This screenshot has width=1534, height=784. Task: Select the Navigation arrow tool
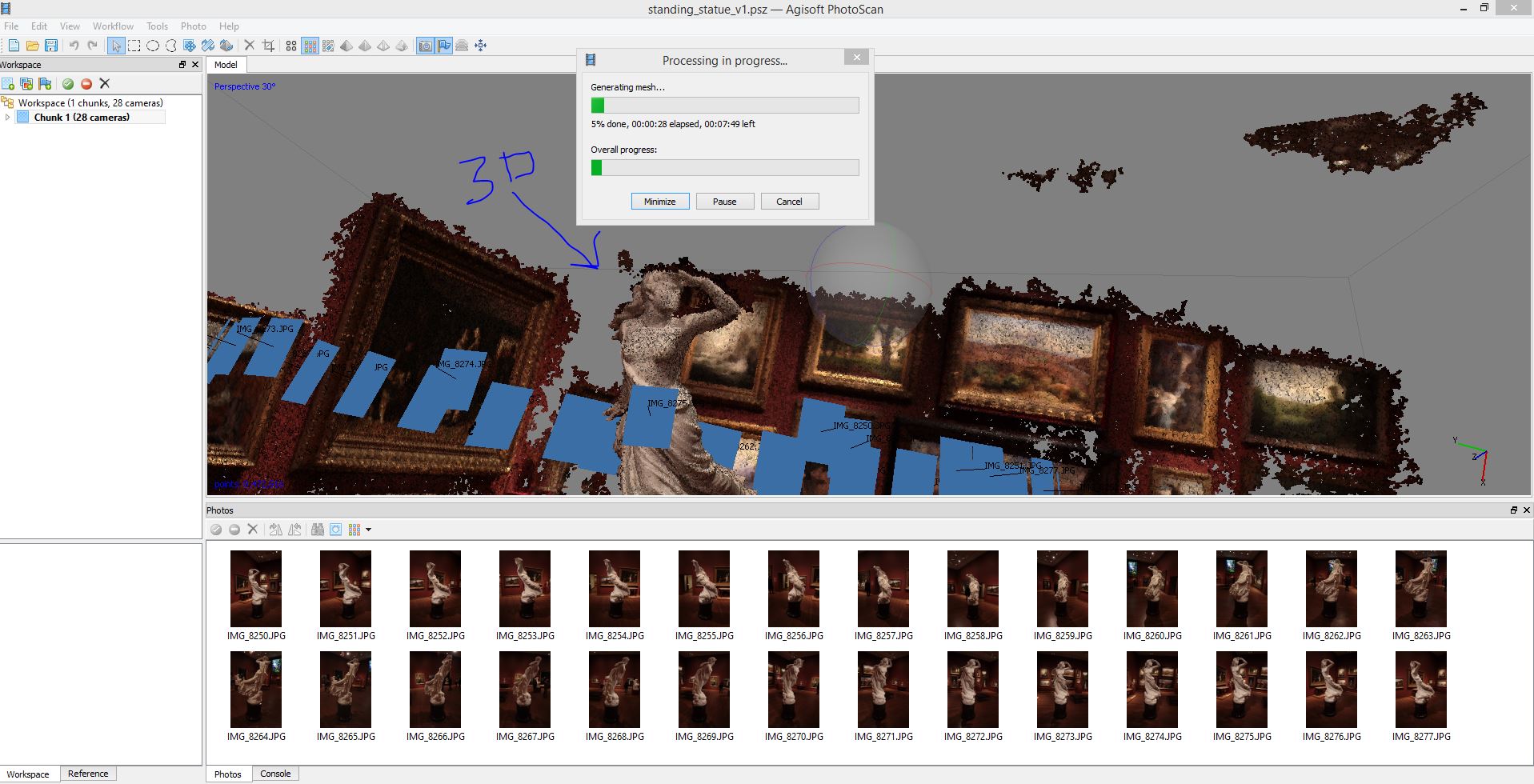tap(116, 46)
